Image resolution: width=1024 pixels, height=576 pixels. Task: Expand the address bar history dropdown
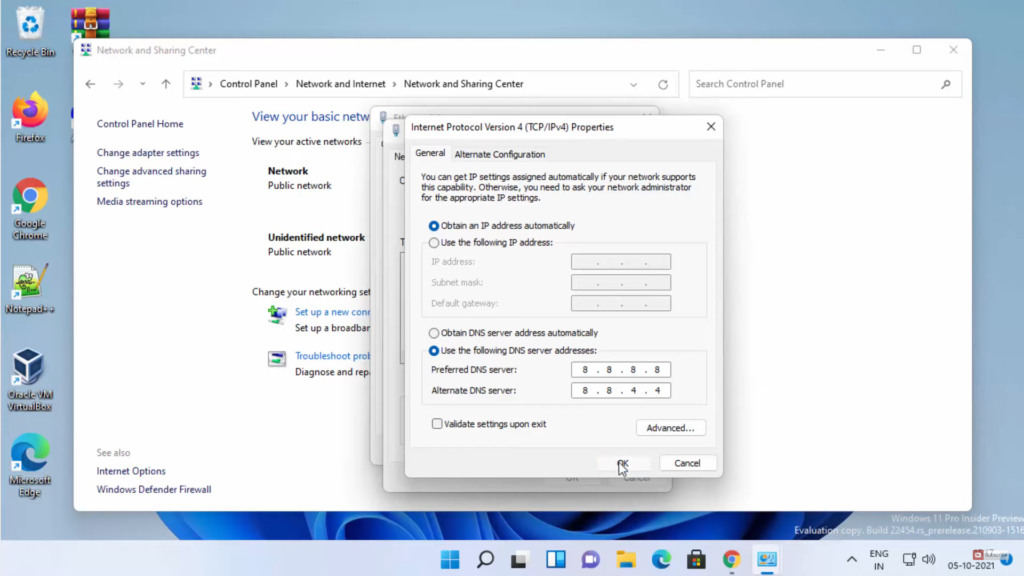tap(634, 85)
